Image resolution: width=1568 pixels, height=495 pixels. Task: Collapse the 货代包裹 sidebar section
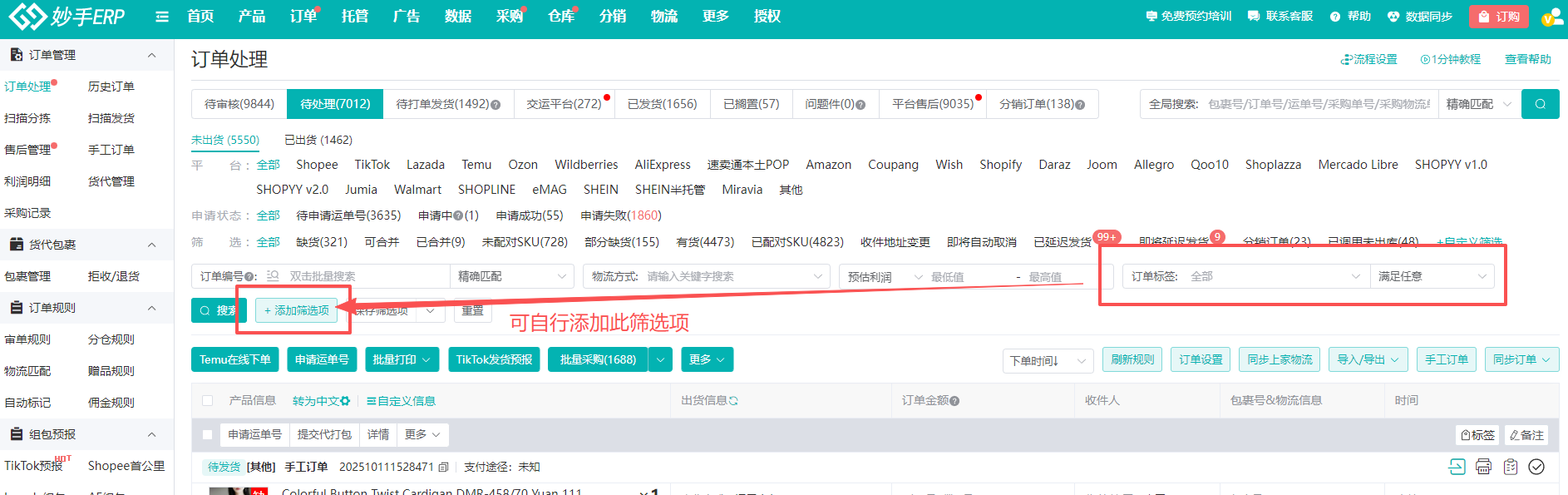coord(151,245)
